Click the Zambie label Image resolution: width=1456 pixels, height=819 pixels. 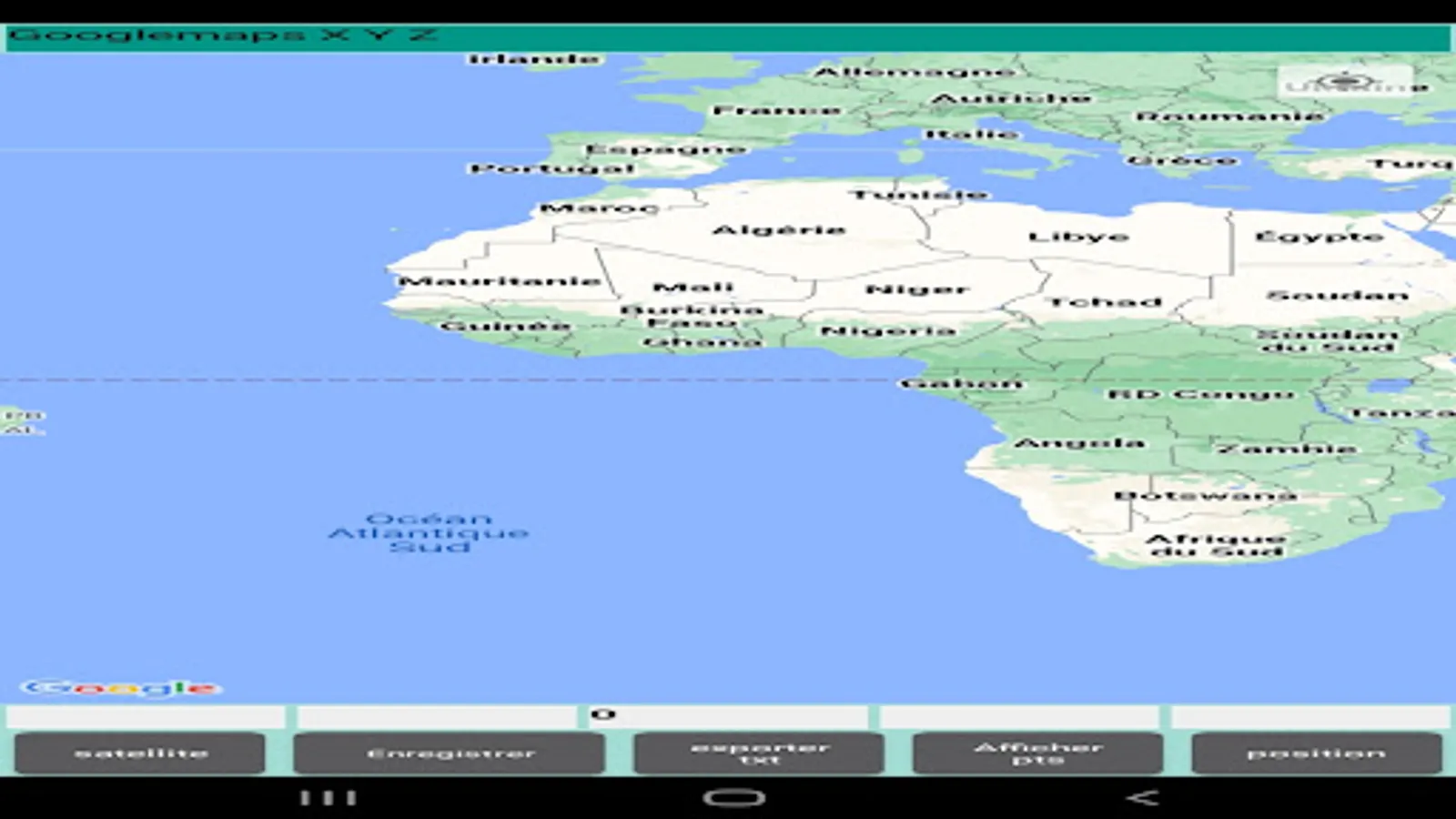tap(1288, 448)
